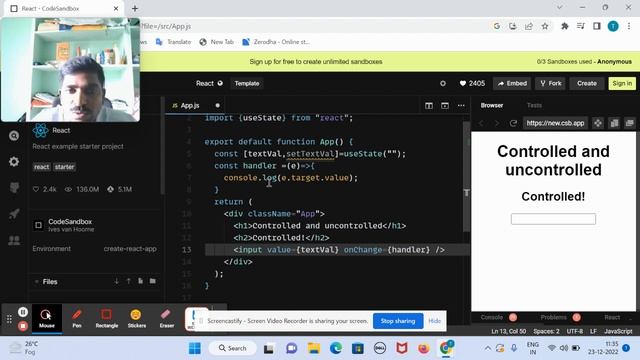Open the rocket deployment icon in sidebar
The image size is (640, 360).
[14, 213]
